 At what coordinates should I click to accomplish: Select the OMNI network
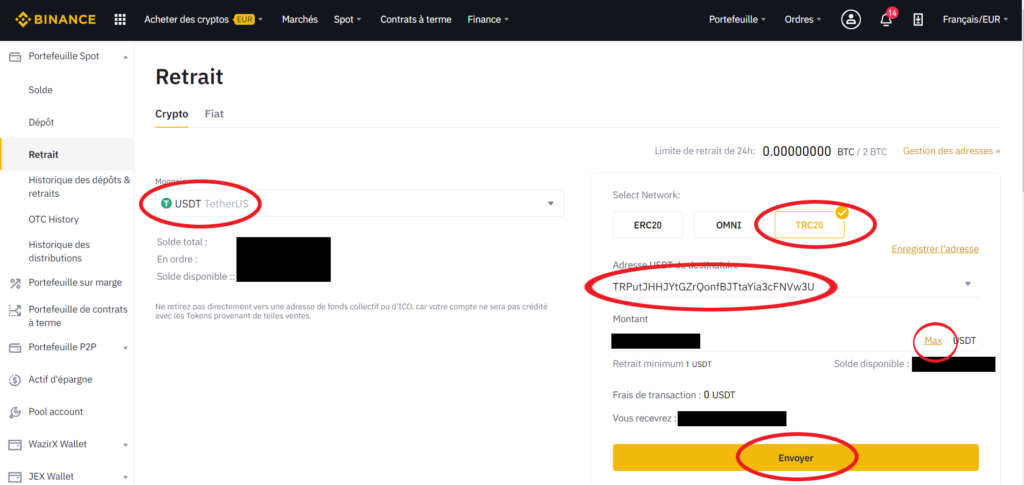[728, 225]
